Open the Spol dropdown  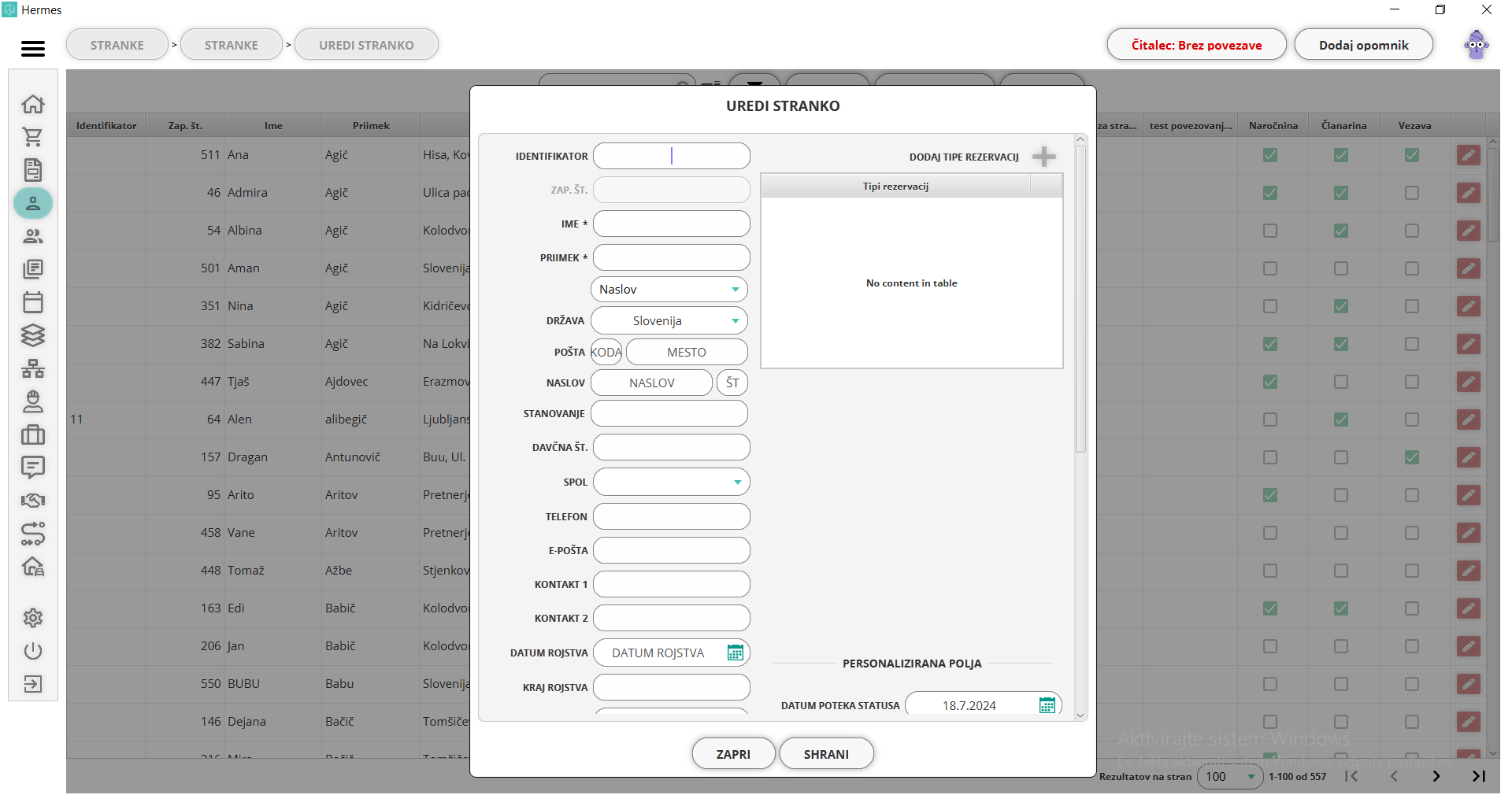pyautogui.click(x=671, y=482)
